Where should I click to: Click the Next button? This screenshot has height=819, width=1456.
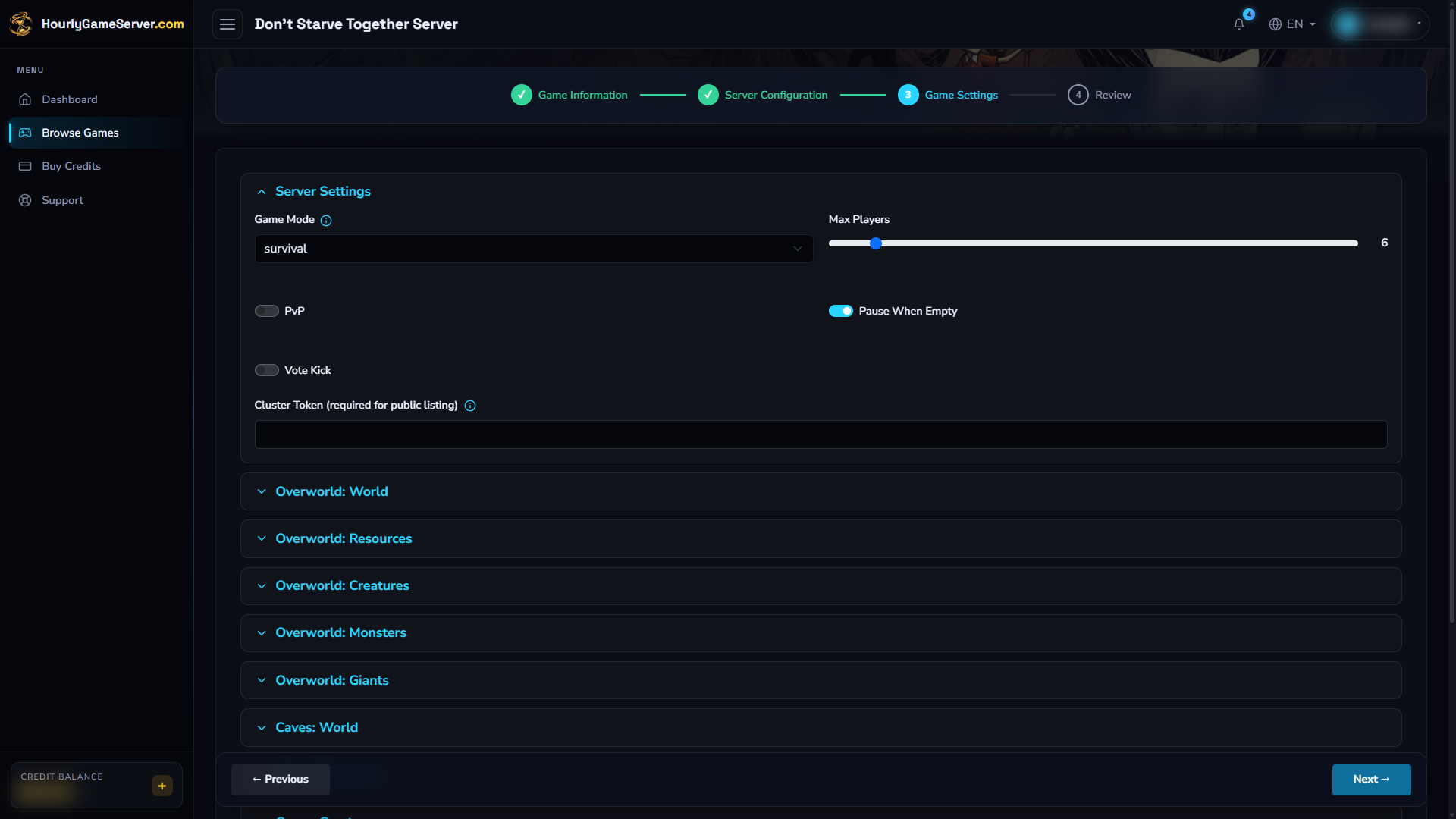coord(1371,780)
